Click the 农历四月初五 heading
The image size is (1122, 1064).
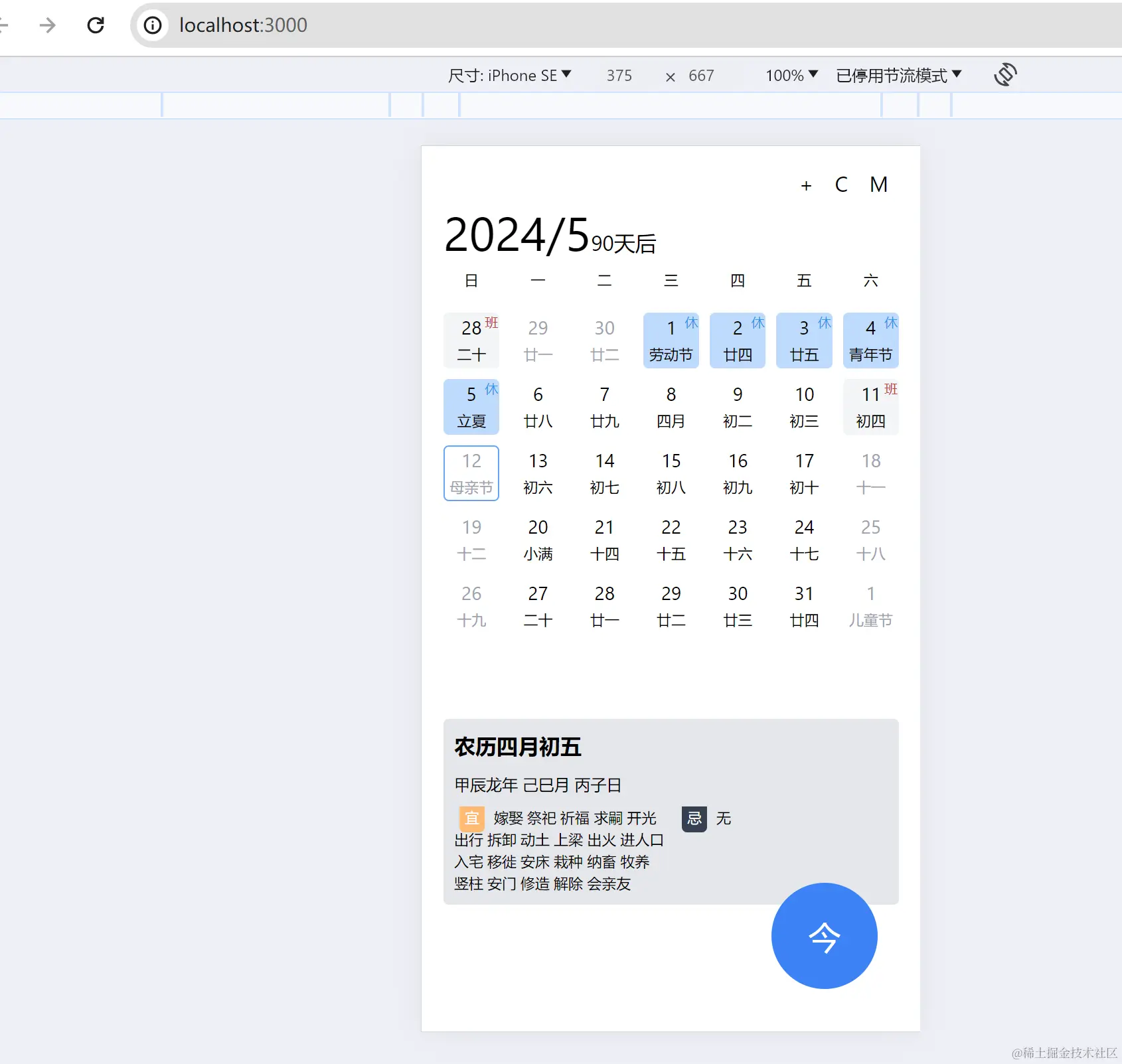[518, 747]
